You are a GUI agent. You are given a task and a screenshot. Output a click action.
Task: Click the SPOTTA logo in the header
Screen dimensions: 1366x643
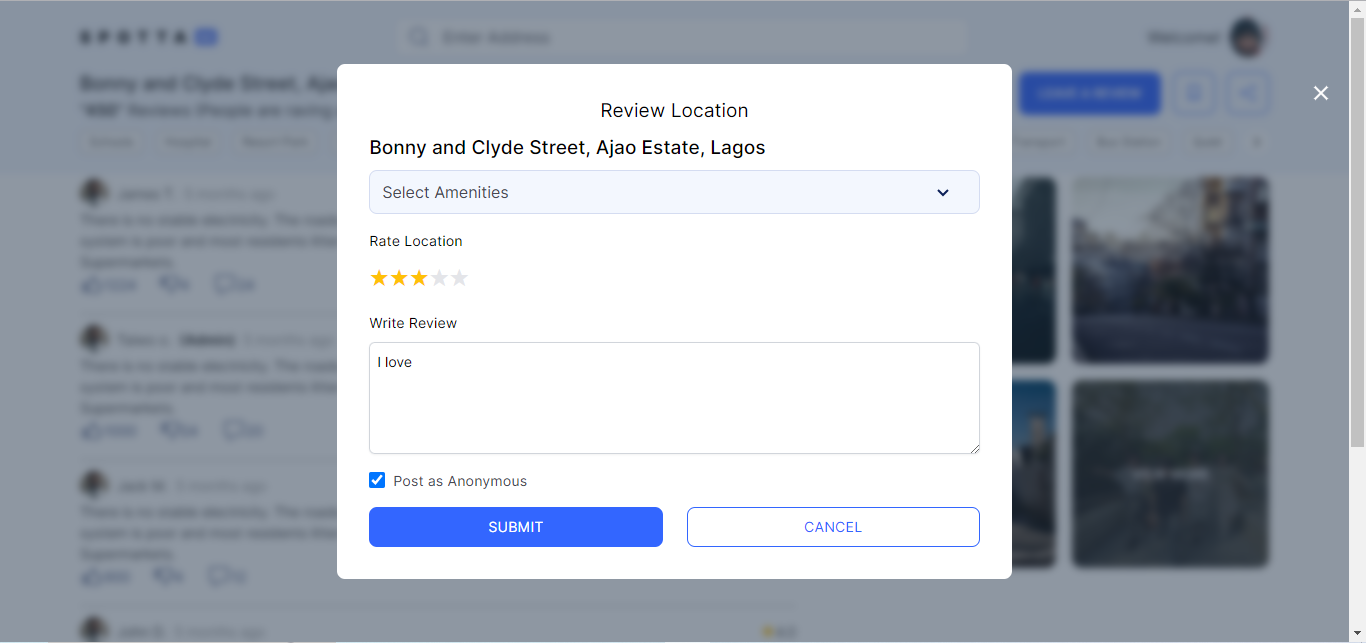point(149,38)
